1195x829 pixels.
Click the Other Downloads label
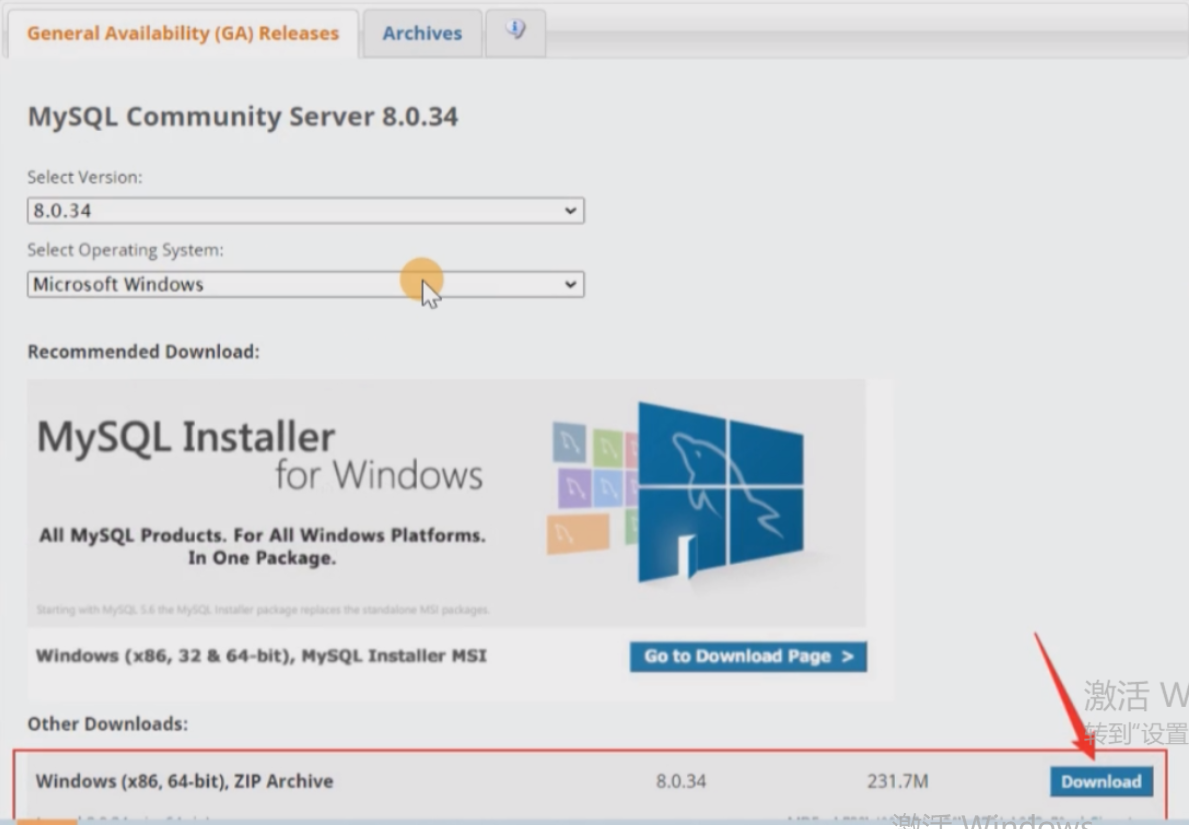(107, 724)
